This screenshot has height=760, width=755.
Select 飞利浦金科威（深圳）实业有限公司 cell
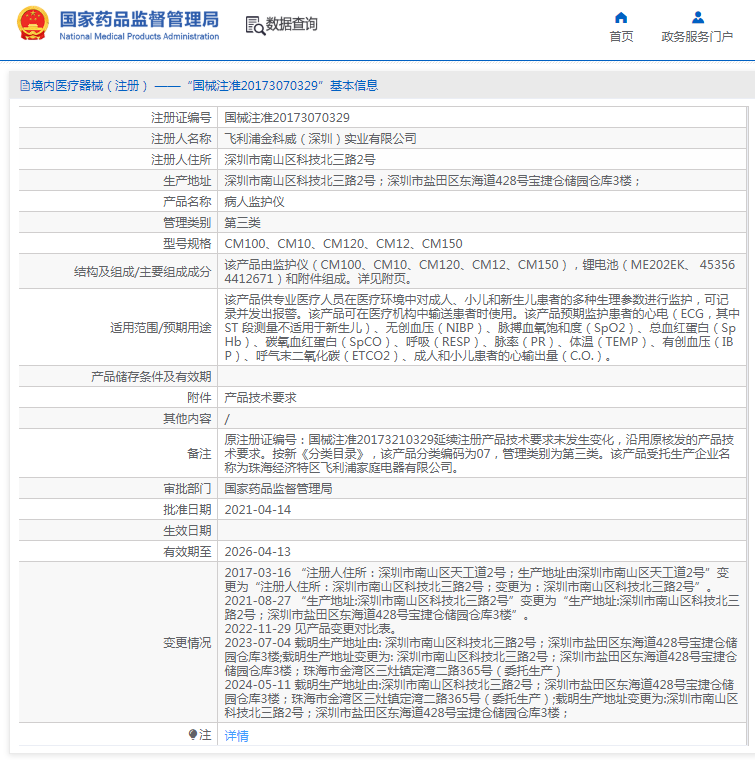[320, 139]
